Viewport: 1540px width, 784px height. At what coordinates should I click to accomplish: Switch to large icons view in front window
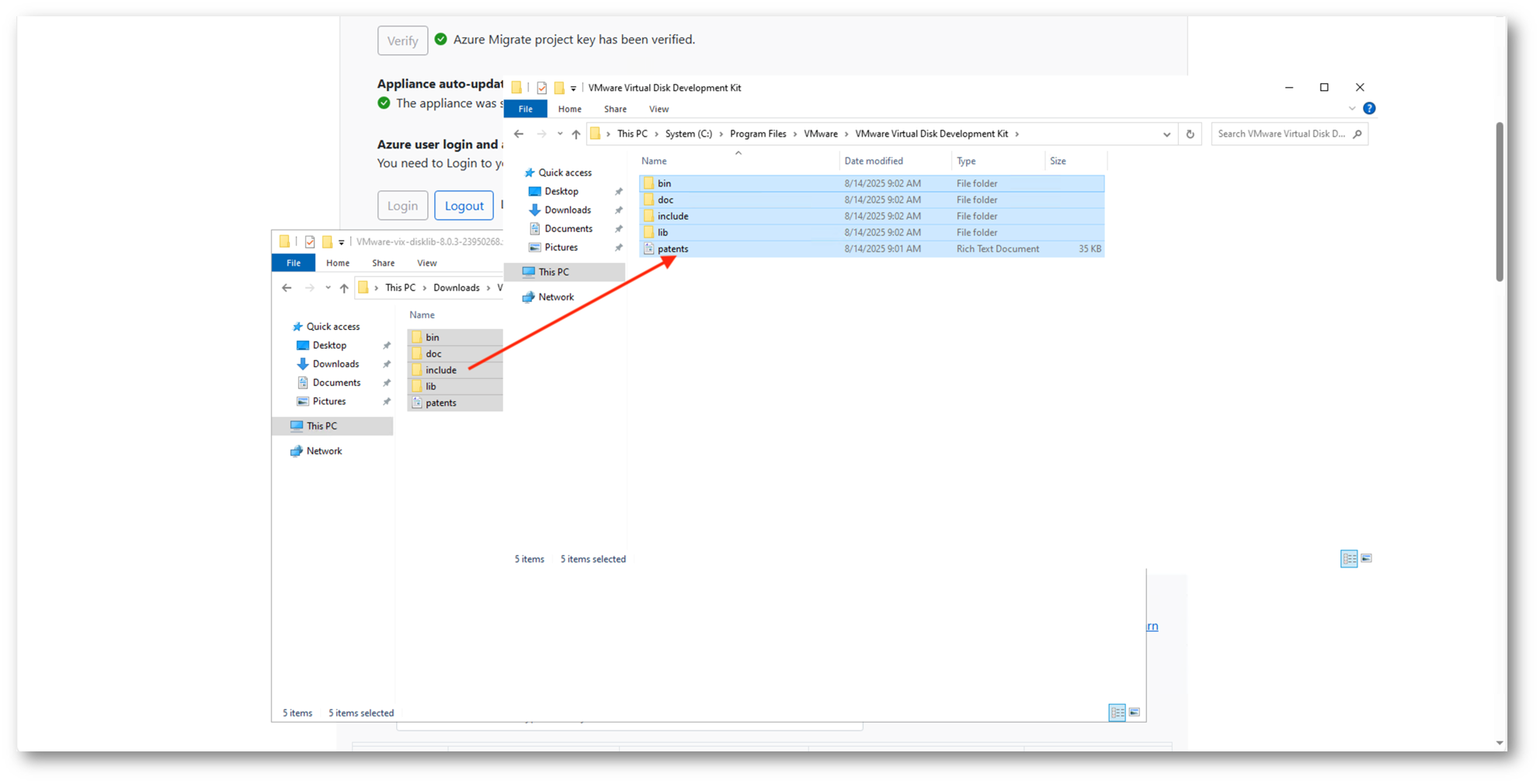(1367, 558)
